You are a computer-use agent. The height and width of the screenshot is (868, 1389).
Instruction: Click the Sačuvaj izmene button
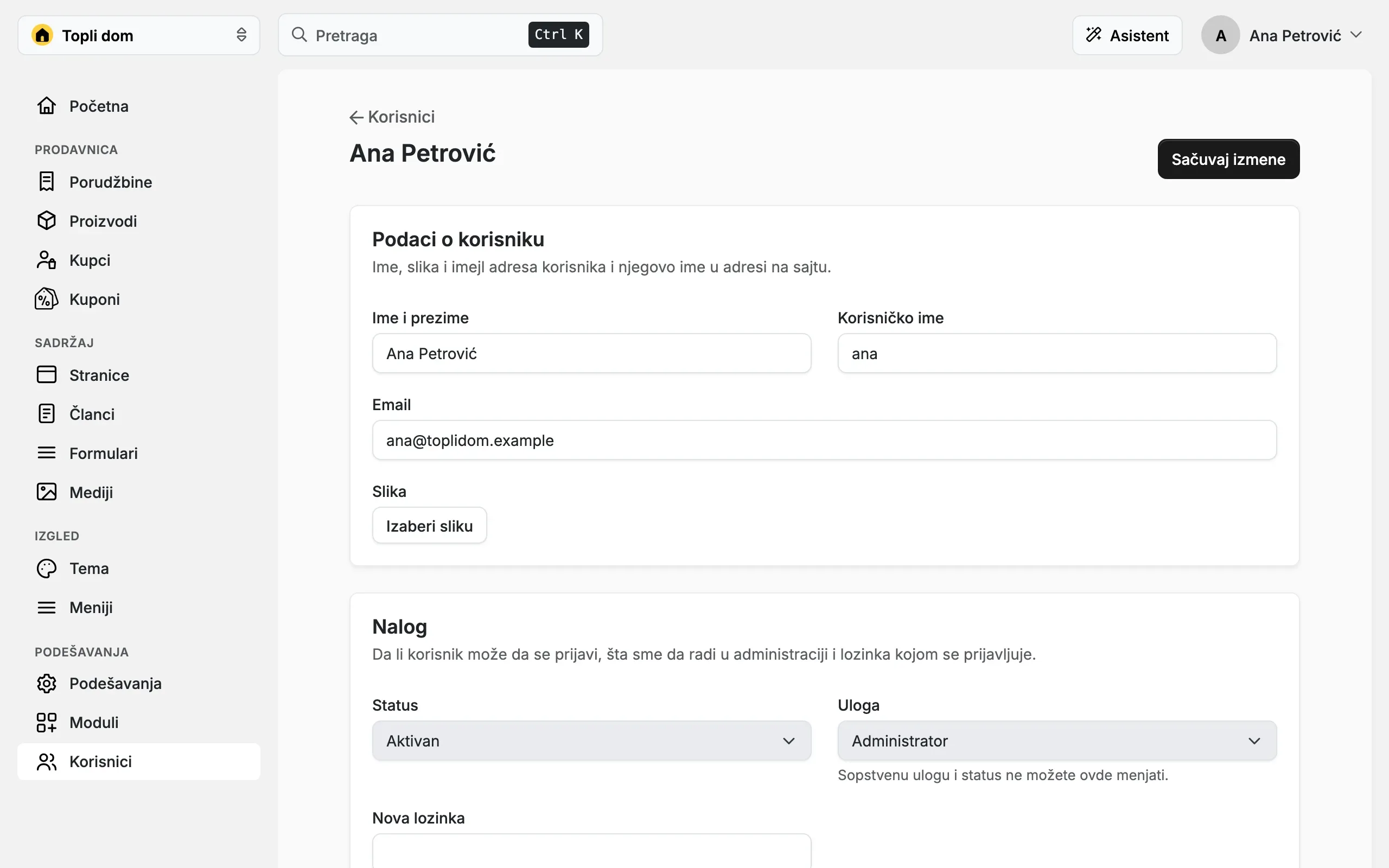coord(1228,159)
